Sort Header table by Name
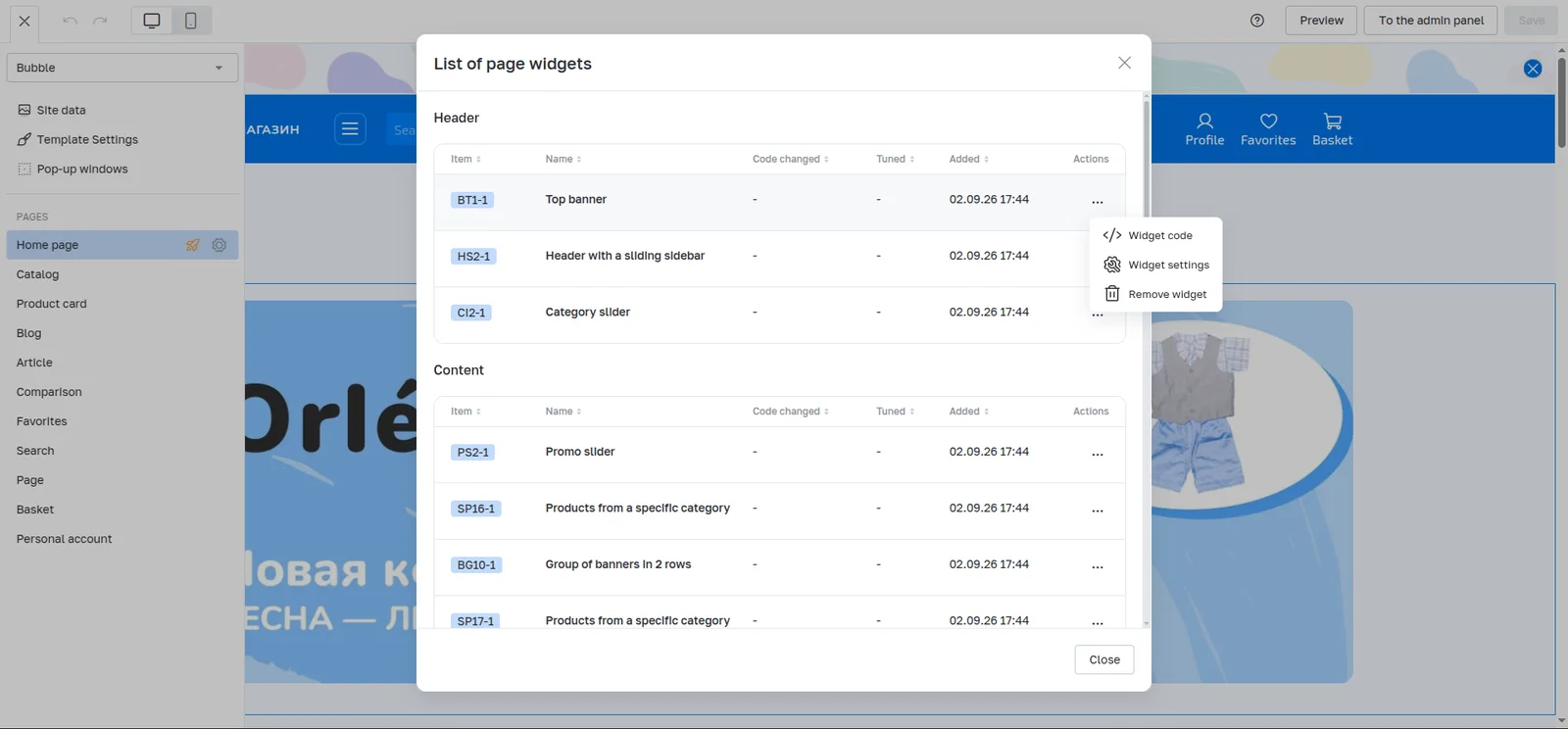The width and height of the screenshot is (1568, 729). point(563,159)
